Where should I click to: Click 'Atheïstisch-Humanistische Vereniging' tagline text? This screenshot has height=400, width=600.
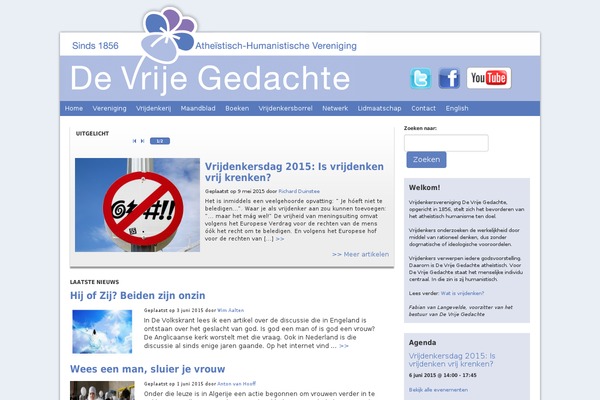click(x=276, y=46)
